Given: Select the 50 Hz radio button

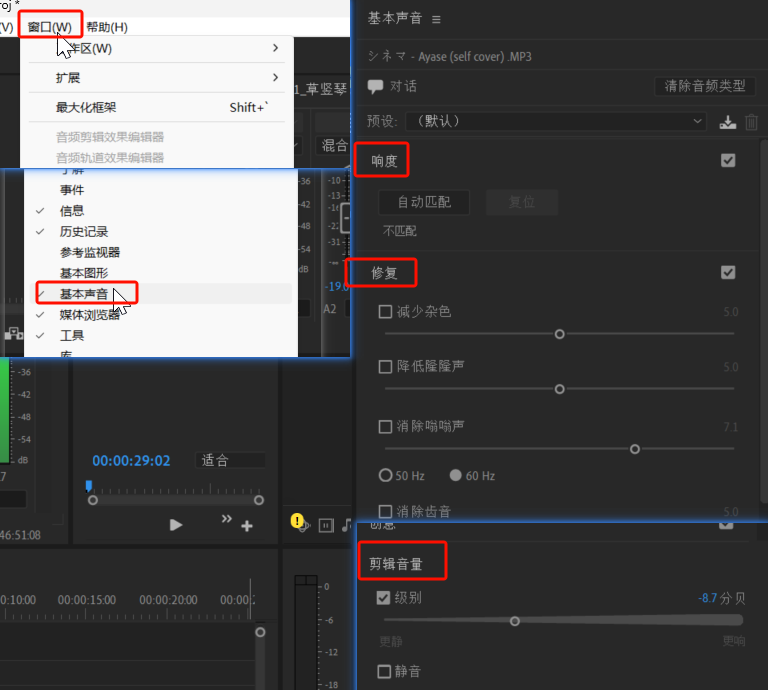Looking at the screenshot, I should [x=385, y=475].
